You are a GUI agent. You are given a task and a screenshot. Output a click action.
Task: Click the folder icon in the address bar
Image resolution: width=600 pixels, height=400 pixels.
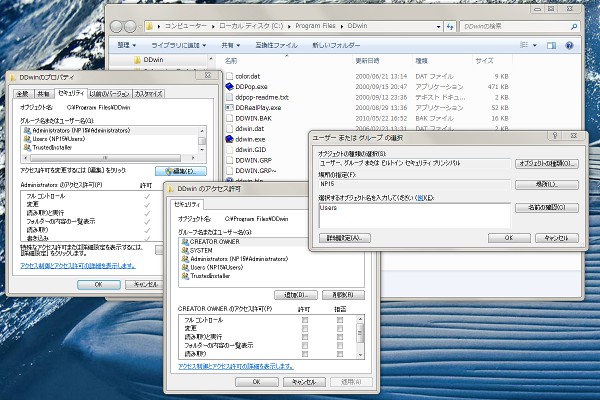pyautogui.click(x=150, y=26)
